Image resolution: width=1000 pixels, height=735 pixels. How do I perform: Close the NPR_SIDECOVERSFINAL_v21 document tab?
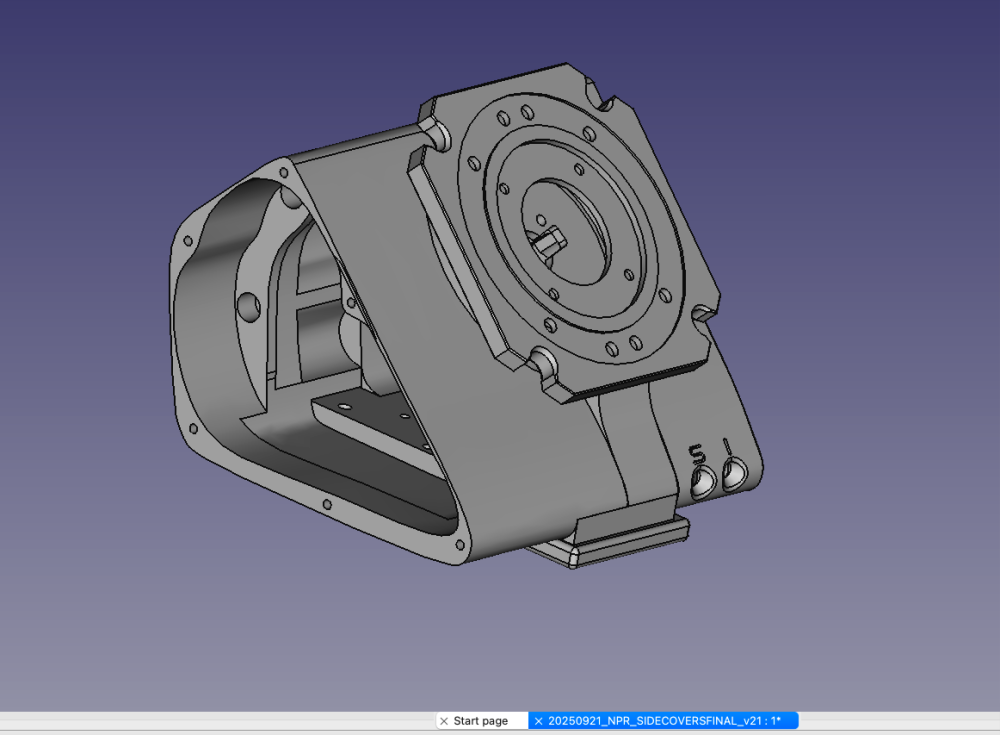(538, 721)
